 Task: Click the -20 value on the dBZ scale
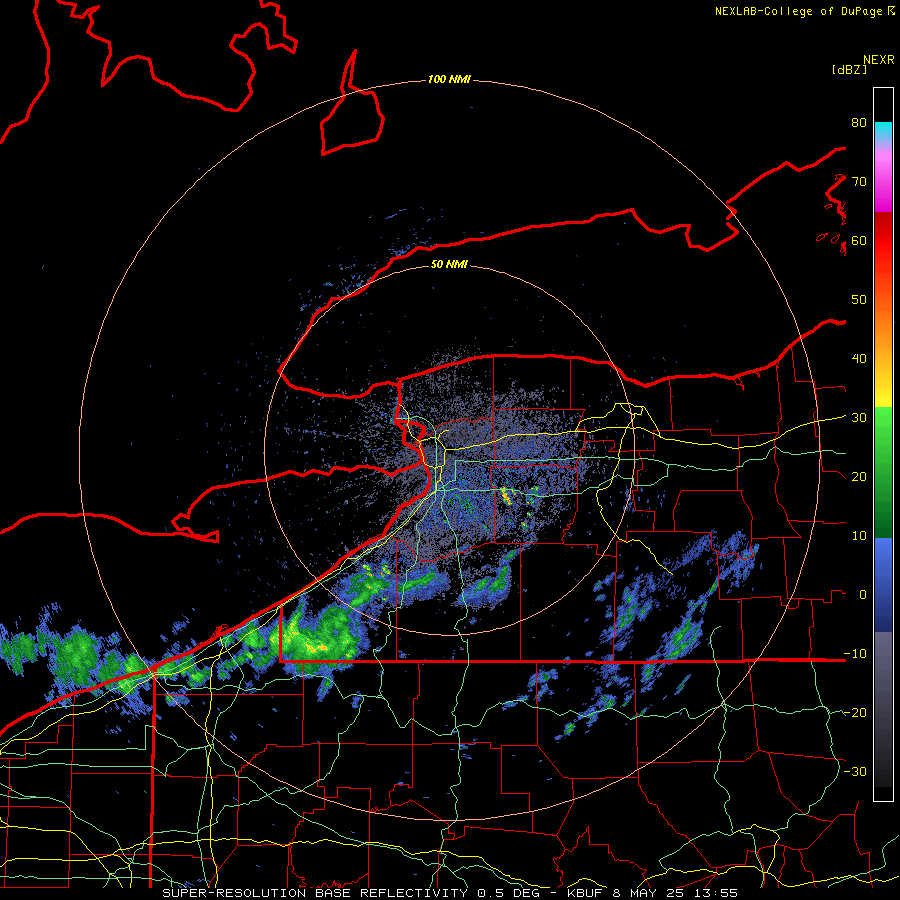coord(855,713)
